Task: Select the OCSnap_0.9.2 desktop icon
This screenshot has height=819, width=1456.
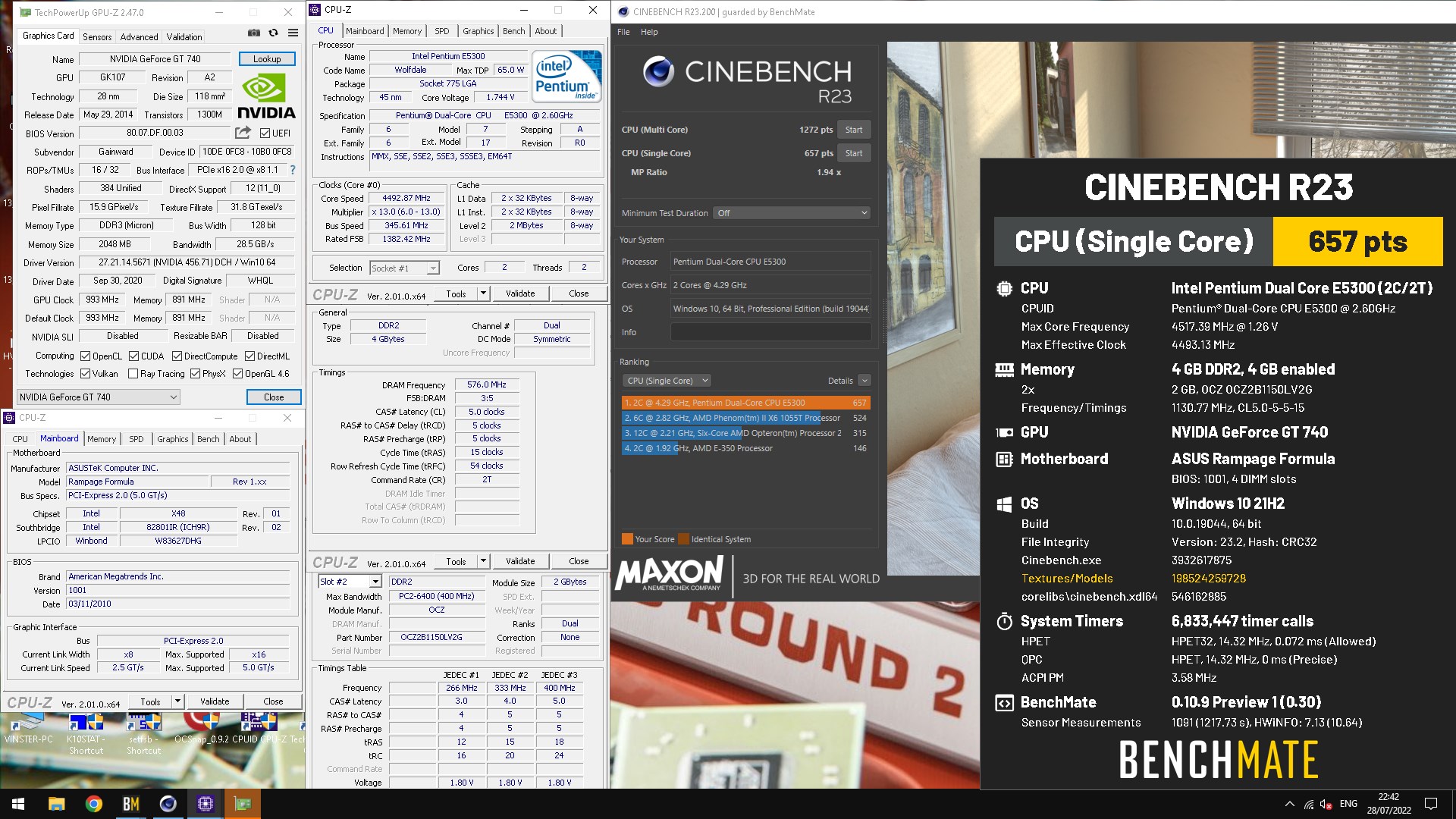Action: [x=202, y=728]
